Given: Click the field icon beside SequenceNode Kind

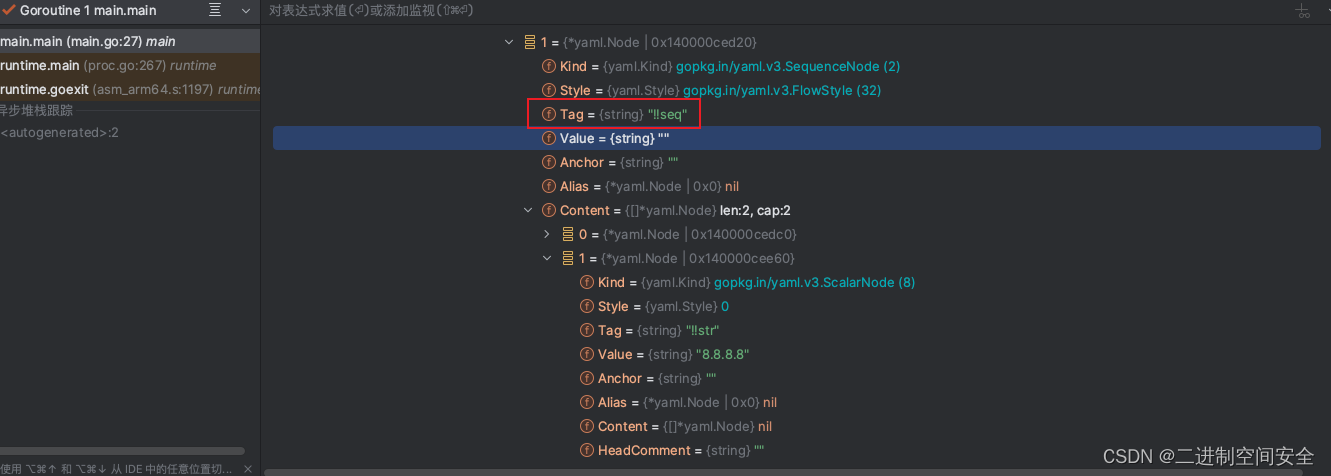Looking at the screenshot, I should coord(548,66).
